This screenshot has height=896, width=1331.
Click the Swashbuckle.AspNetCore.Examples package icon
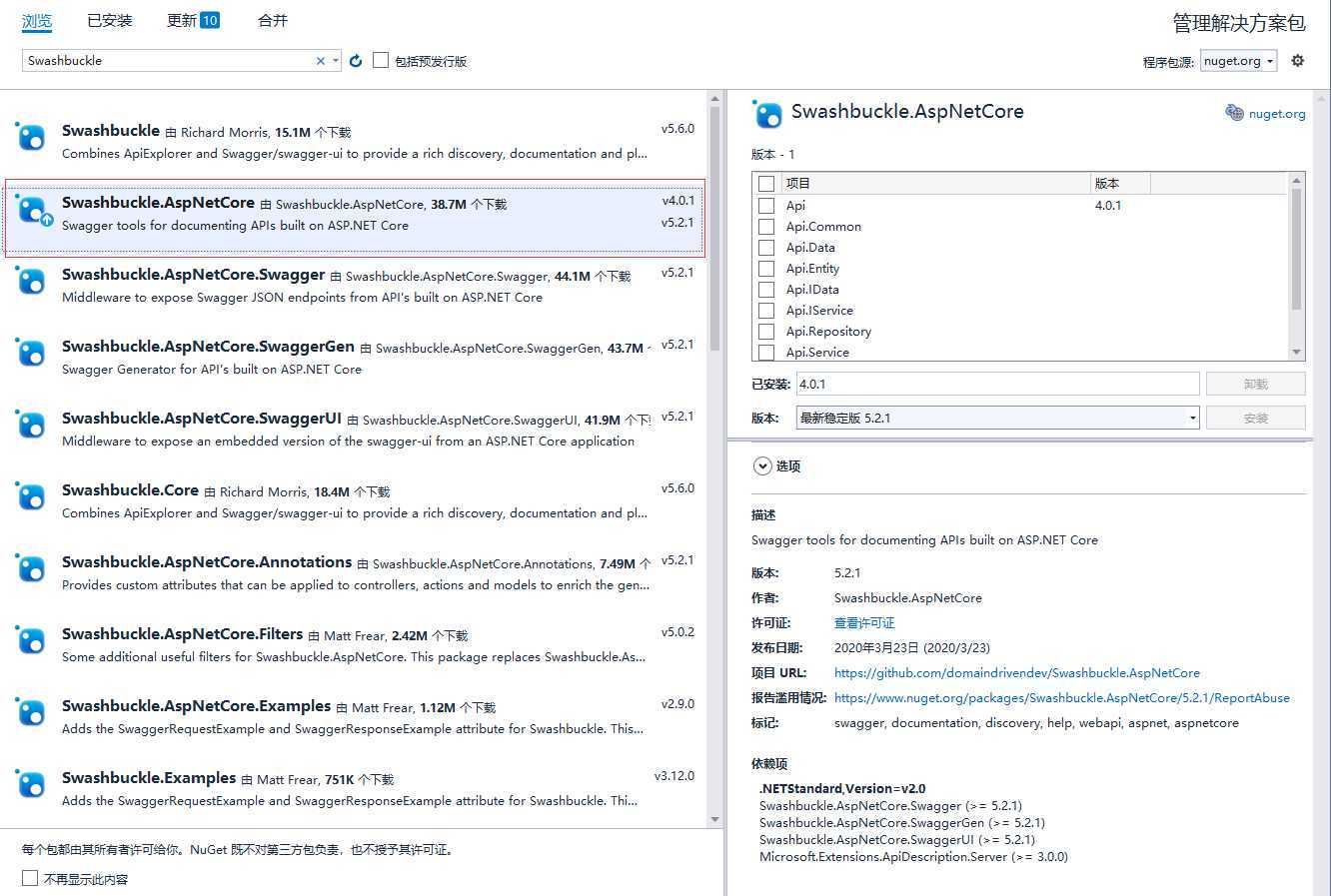point(31,711)
